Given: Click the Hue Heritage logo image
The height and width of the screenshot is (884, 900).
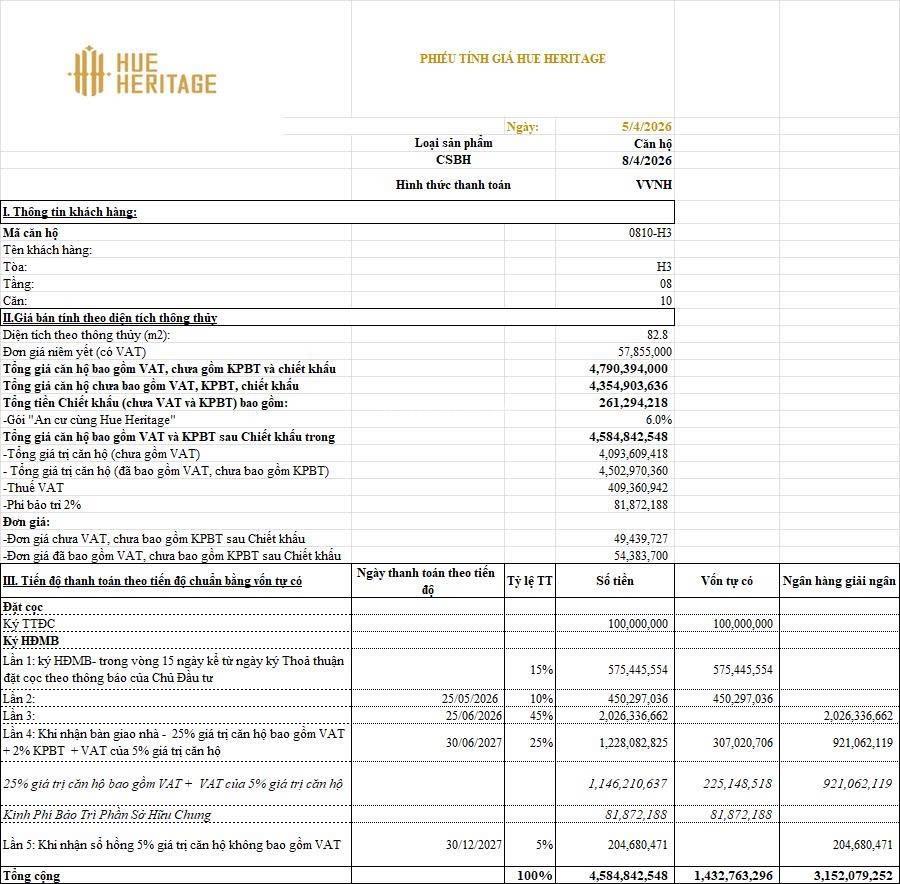Looking at the screenshot, I should point(142,72).
